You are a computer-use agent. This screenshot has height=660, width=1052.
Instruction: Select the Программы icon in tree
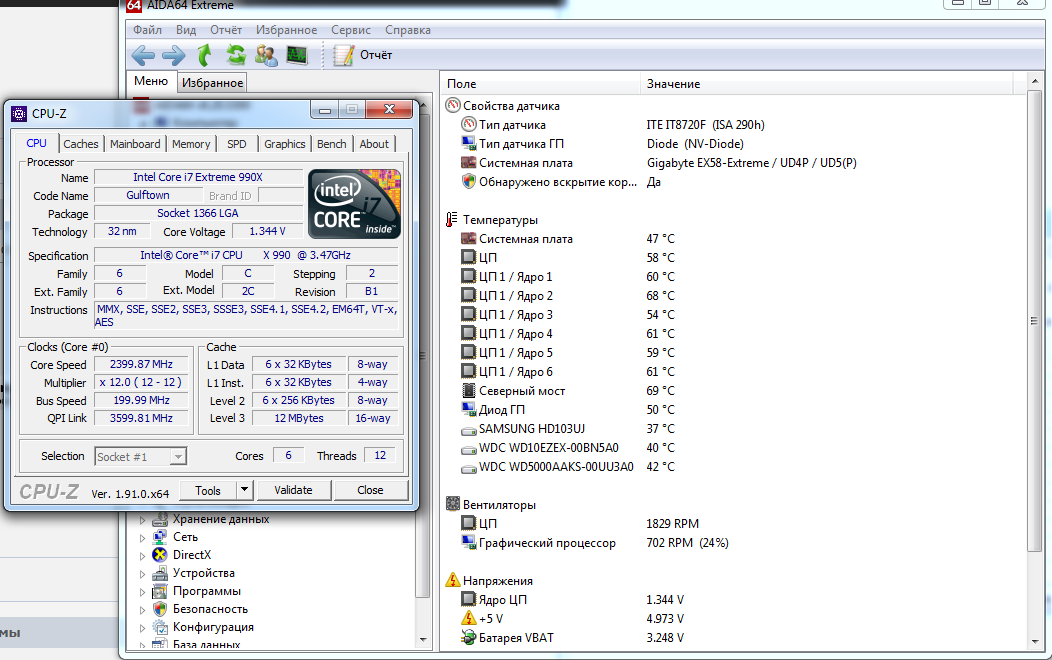[x=160, y=591]
